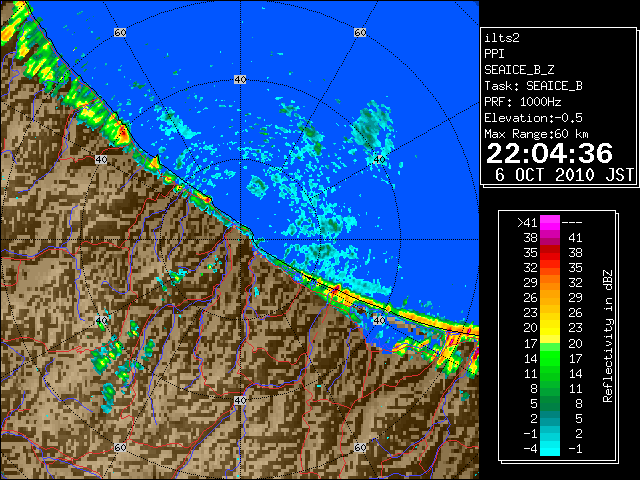Click the "Reflectivity in dBZ" axis title

coord(607,336)
